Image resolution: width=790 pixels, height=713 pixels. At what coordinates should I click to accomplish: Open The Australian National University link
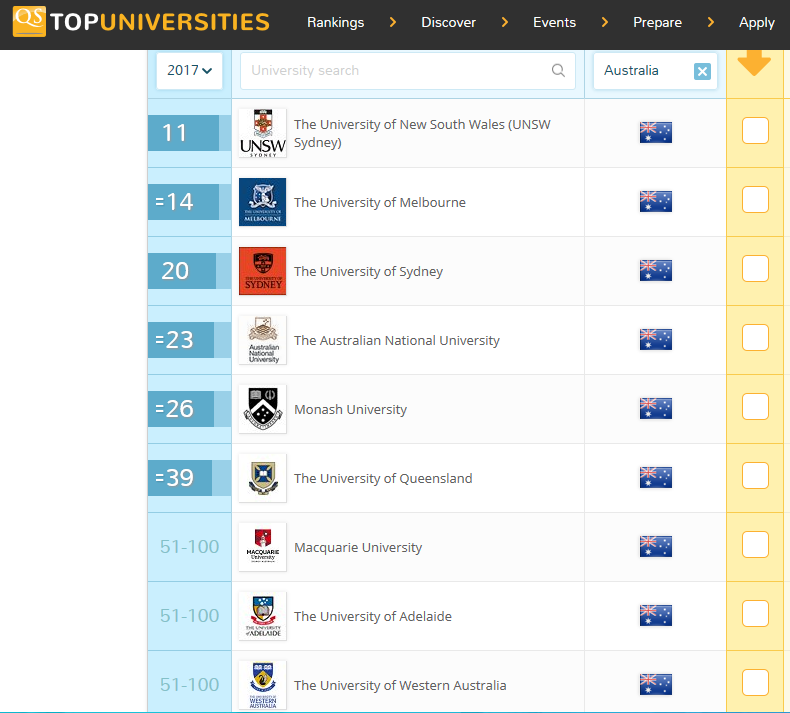(397, 341)
